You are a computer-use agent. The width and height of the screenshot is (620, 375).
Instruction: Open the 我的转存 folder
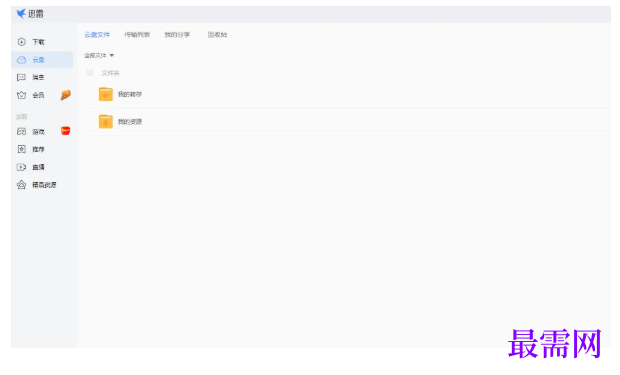point(120,94)
